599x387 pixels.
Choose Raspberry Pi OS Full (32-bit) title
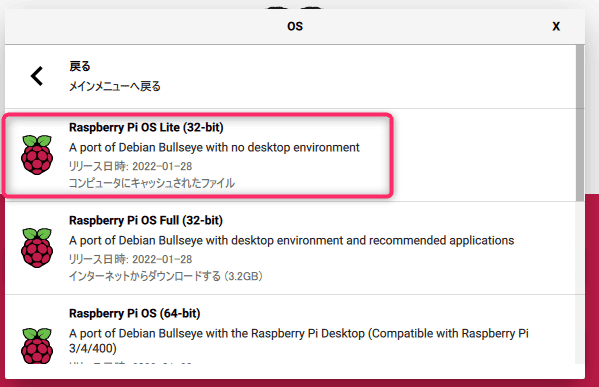(146, 220)
